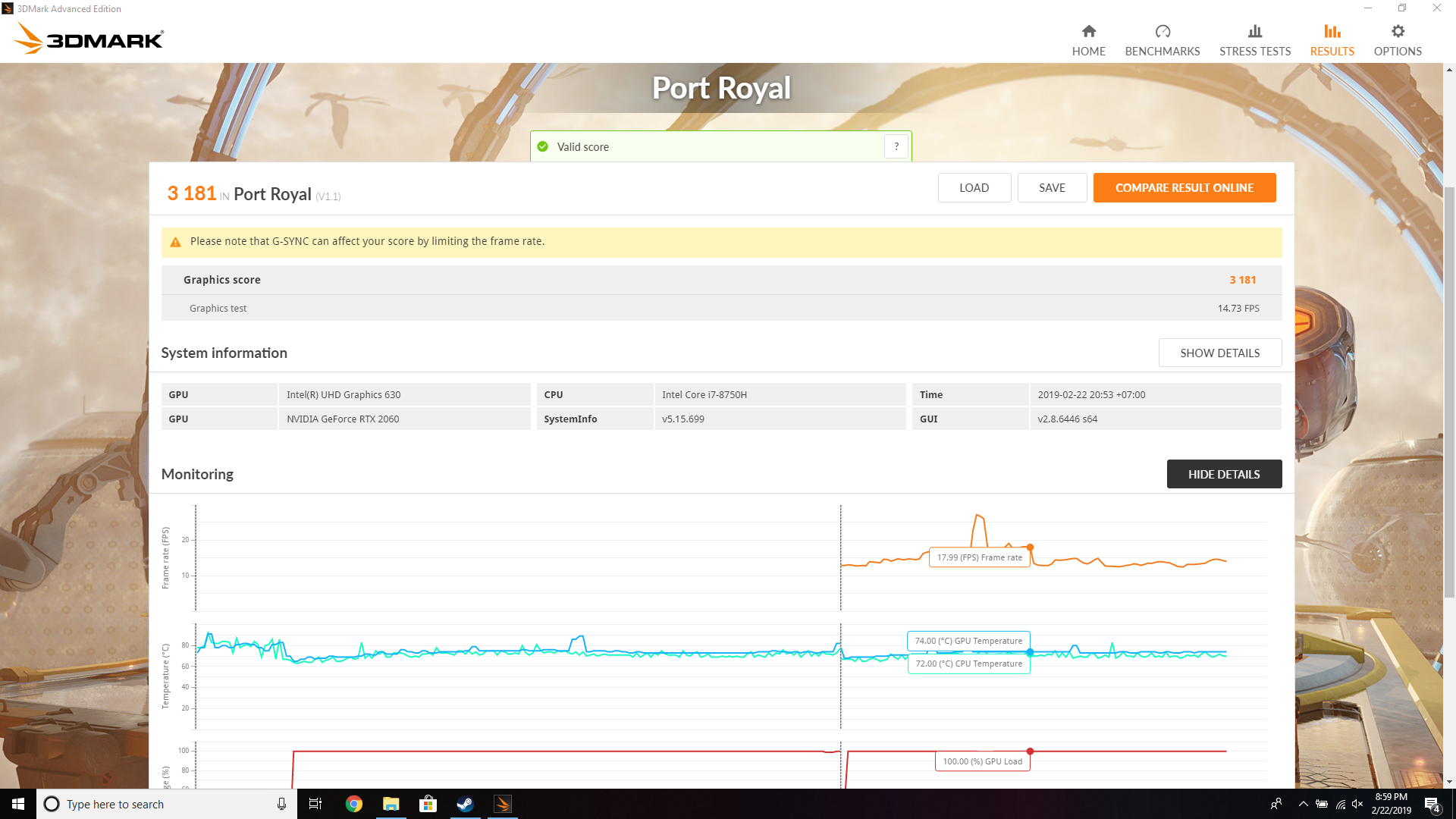This screenshot has width=1456, height=819.
Task: Click the SAVE button
Action: click(1052, 187)
